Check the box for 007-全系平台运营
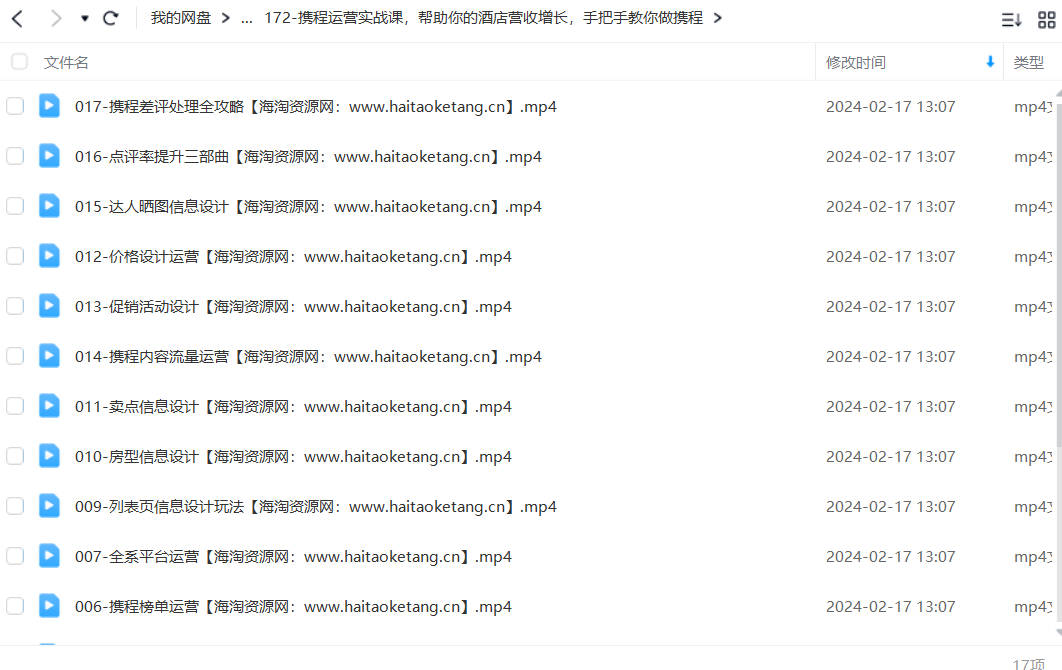The height and width of the screenshot is (670, 1062). (15, 556)
